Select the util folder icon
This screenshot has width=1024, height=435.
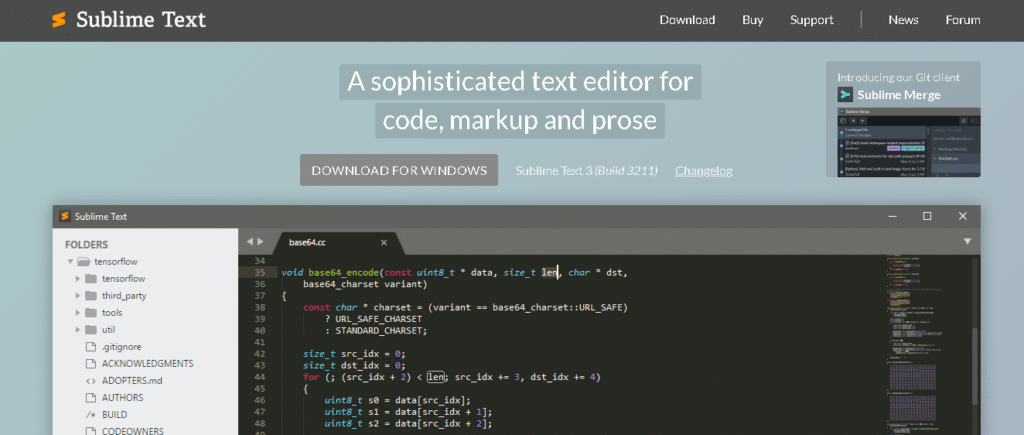coord(91,330)
